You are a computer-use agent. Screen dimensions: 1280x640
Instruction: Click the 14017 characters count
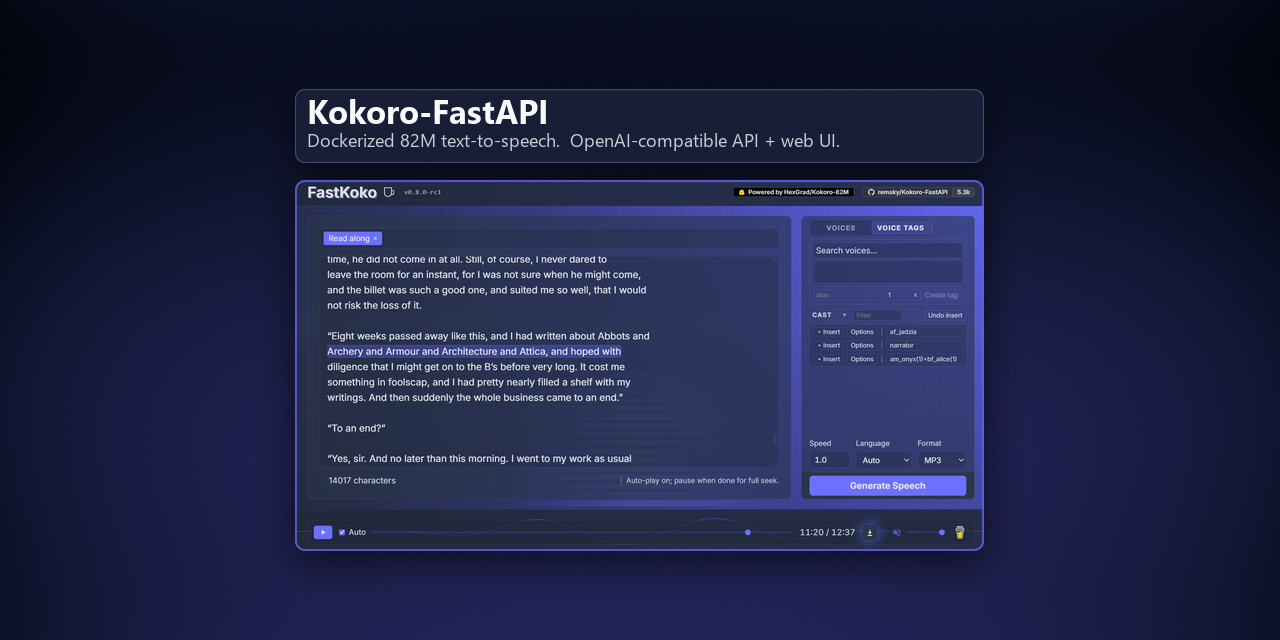362,480
